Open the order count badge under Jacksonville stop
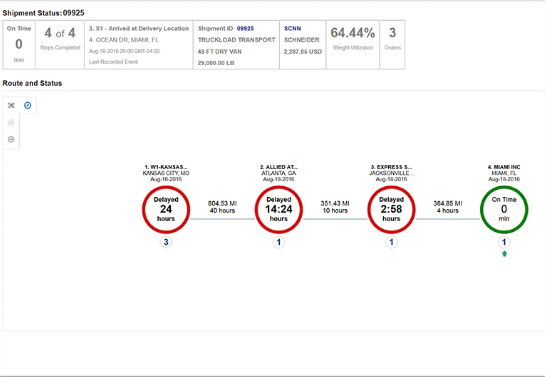This screenshot has width=545, height=377. coord(391,242)
